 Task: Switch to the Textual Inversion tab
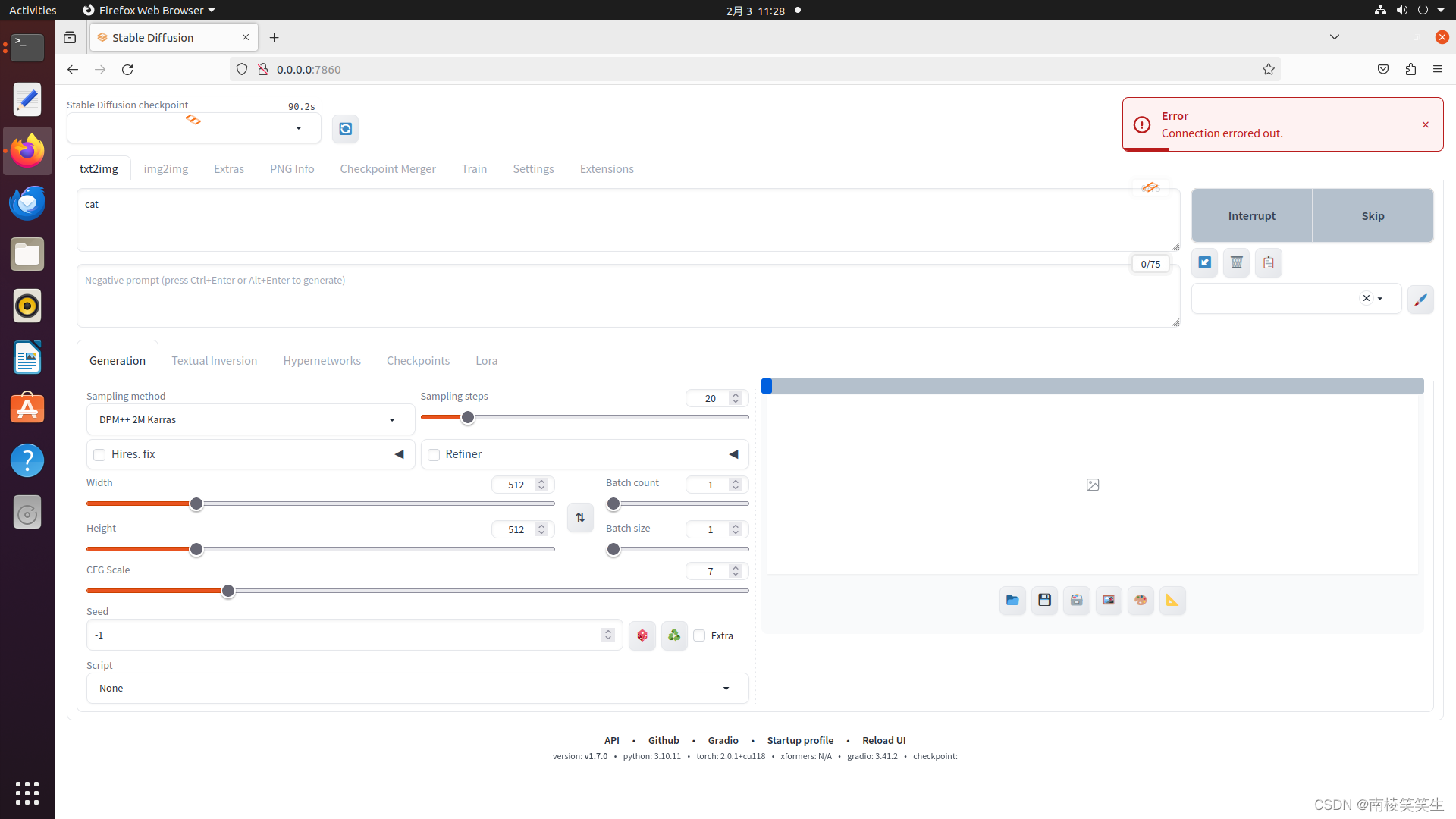click(215, 360)
